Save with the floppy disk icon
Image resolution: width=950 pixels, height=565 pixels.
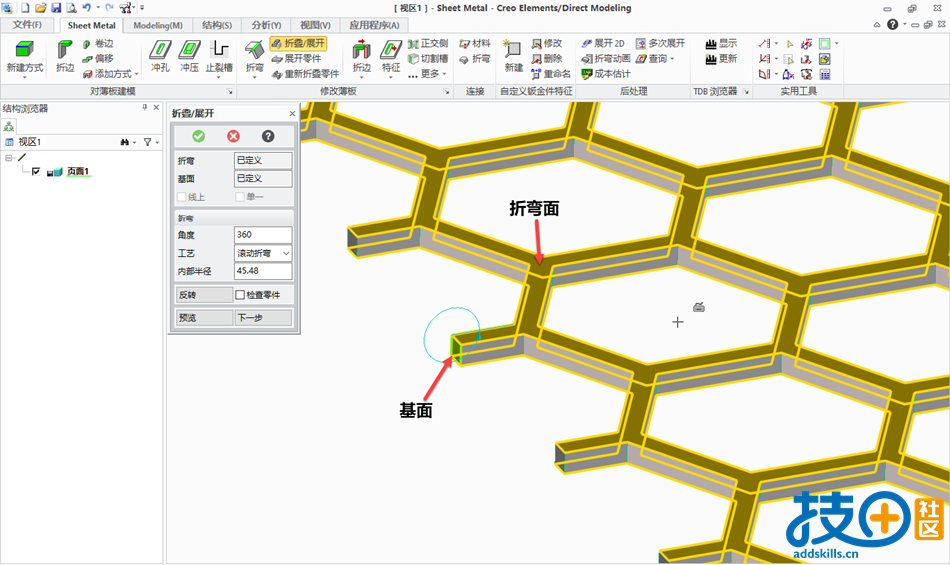(56, 8)
